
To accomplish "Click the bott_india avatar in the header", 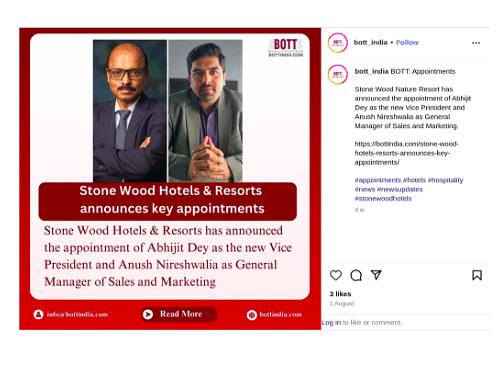I will 338,43.
